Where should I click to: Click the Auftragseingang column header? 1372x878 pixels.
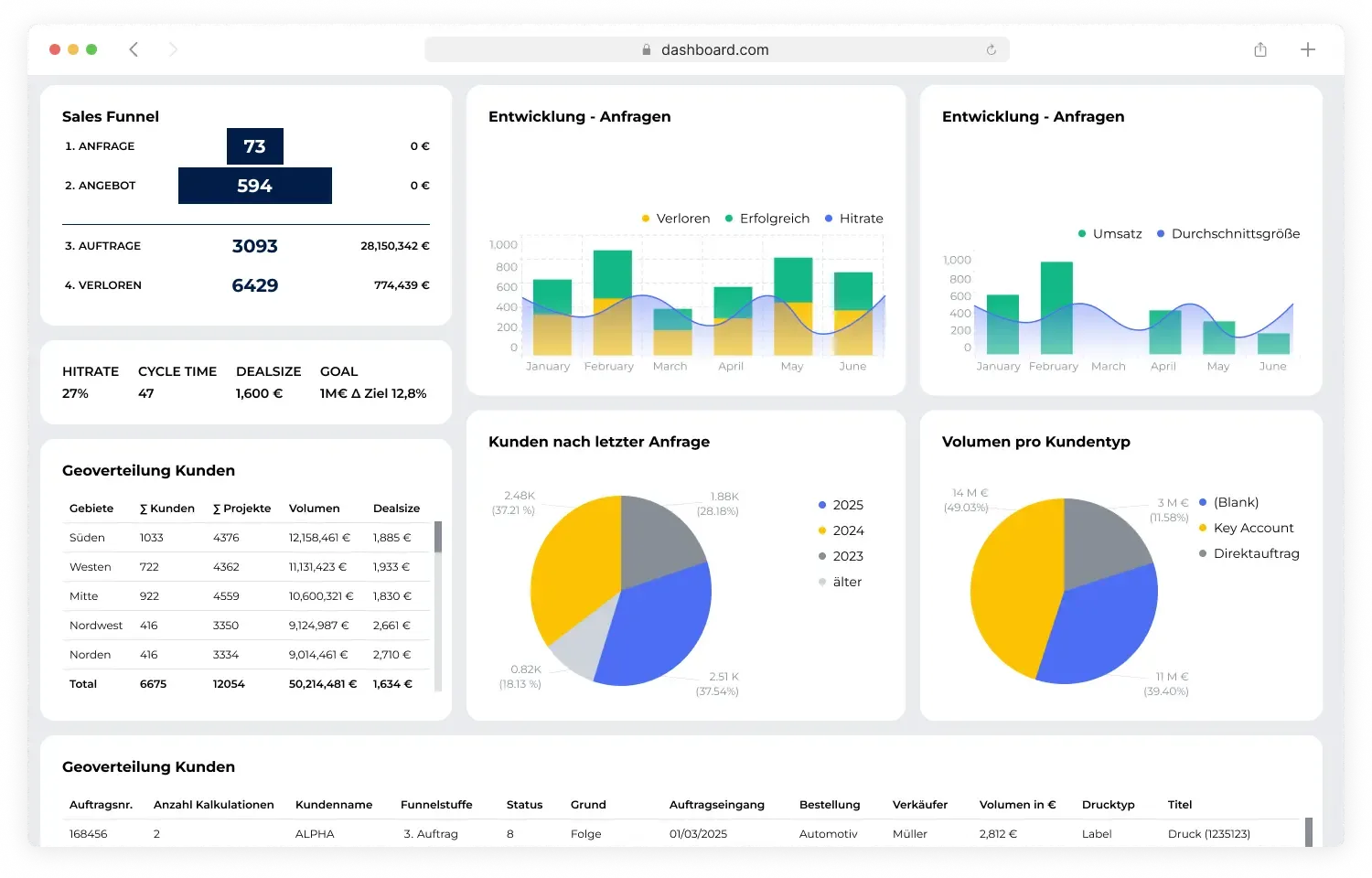click(717, 805)
